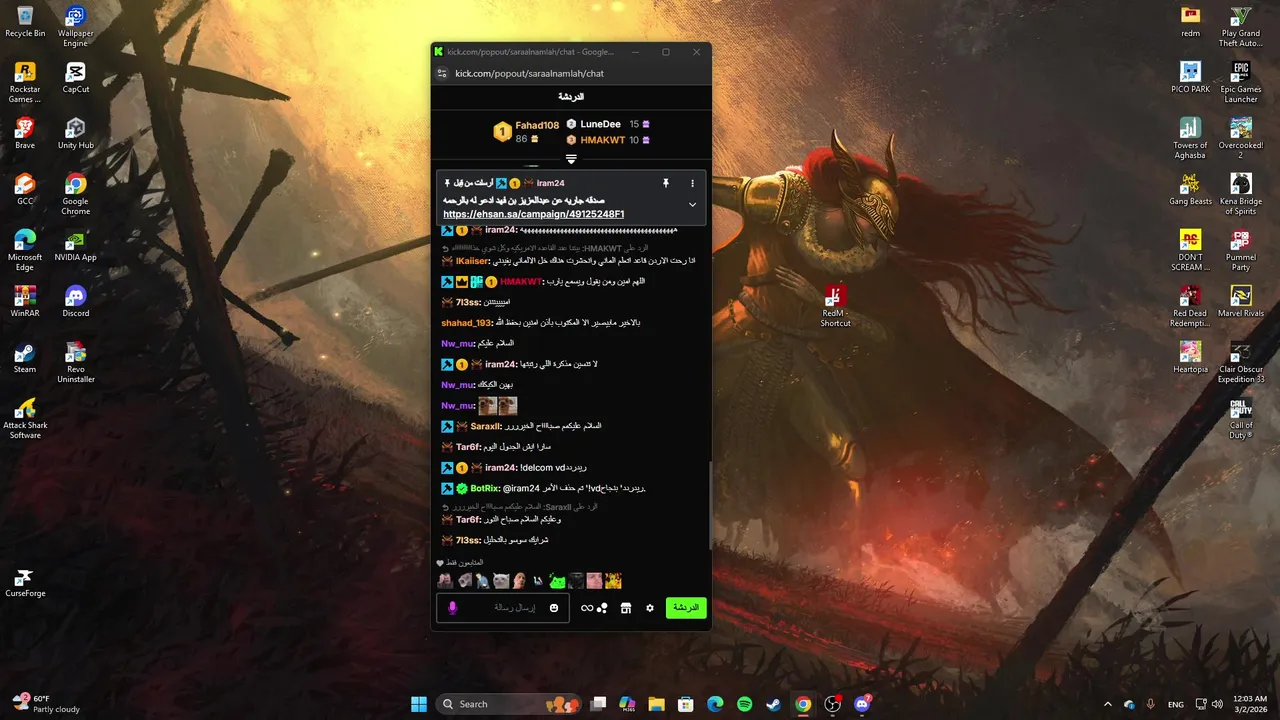Open Clair Obscur Expedition 33 icon
1280x720 pixels.
(1241, 362)
